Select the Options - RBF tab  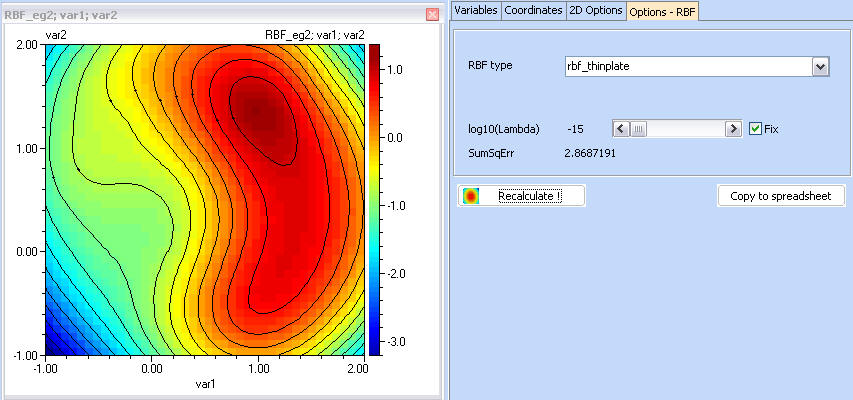coord(662,11)
